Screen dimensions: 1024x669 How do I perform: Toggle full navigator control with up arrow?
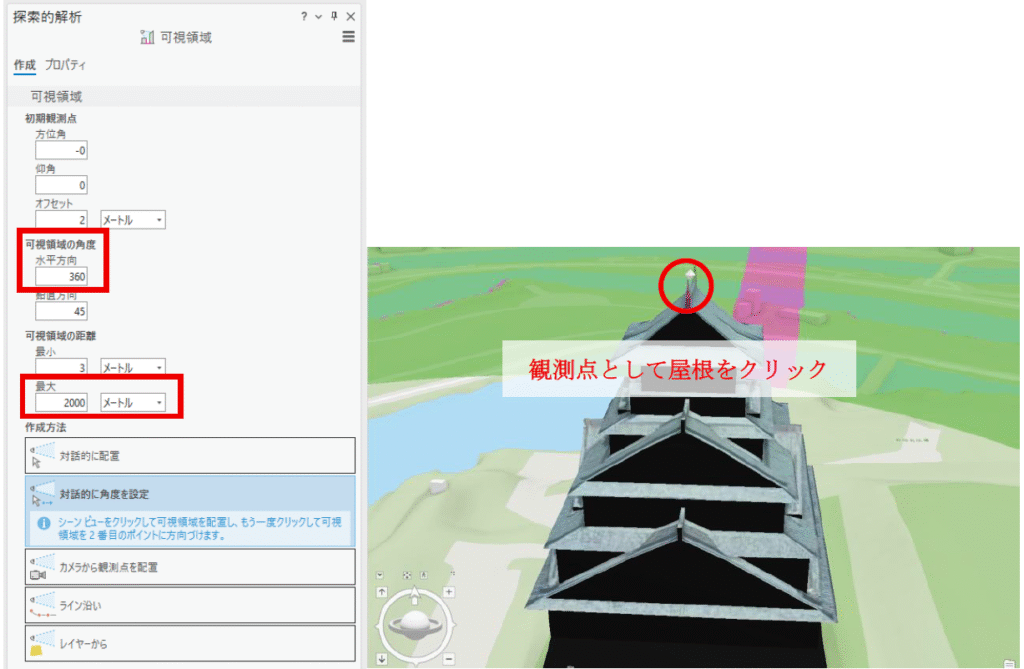[381, 592]
